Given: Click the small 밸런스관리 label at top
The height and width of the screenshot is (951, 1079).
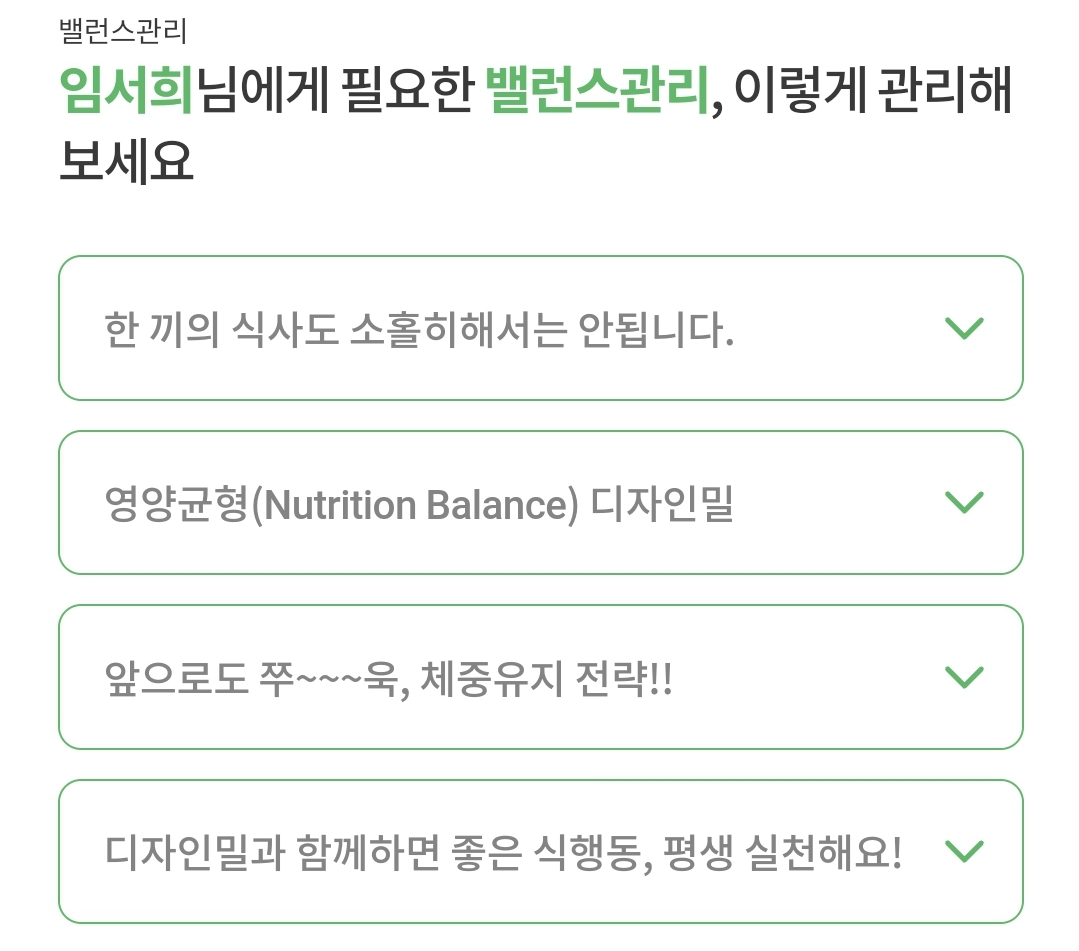Looking at the screenshot, I should [122, 31].
